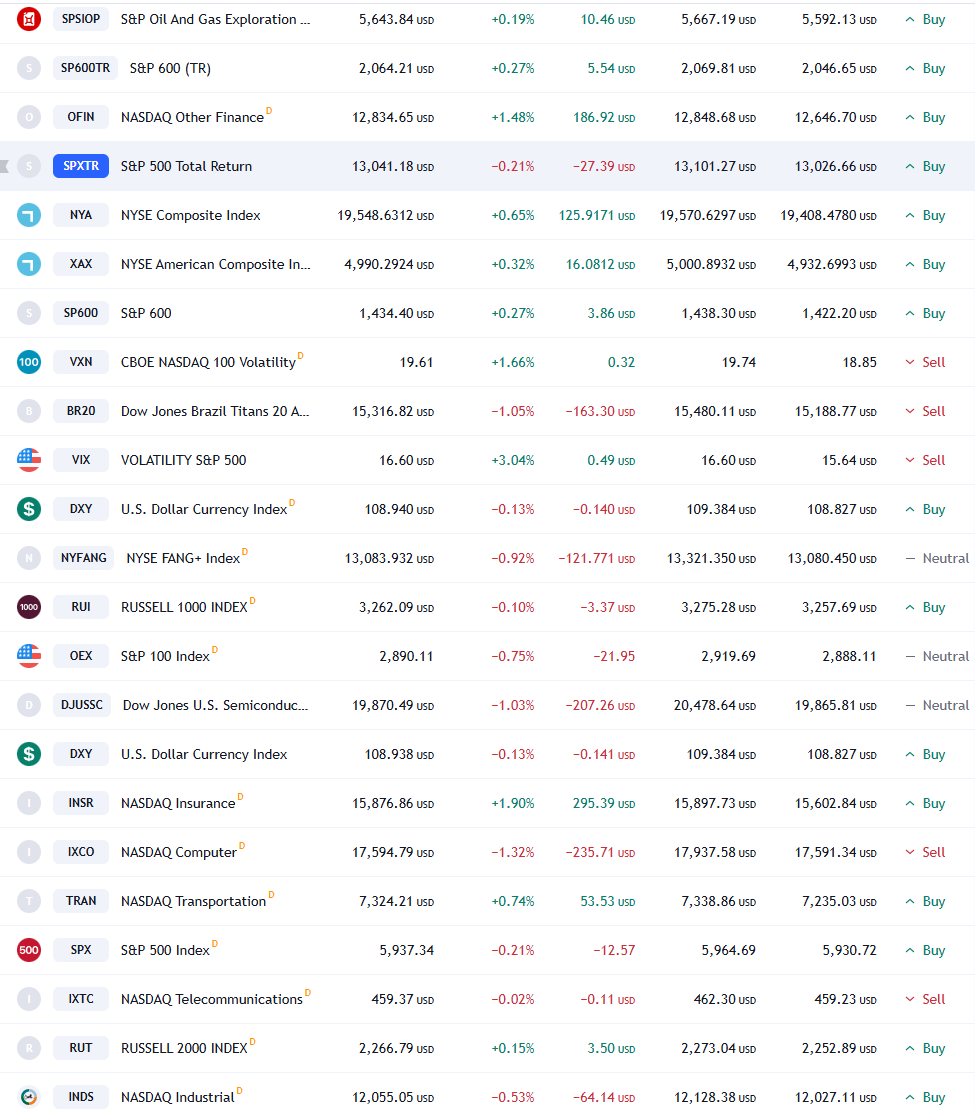Click the INDS logo icon

(x=29, y=1097)
